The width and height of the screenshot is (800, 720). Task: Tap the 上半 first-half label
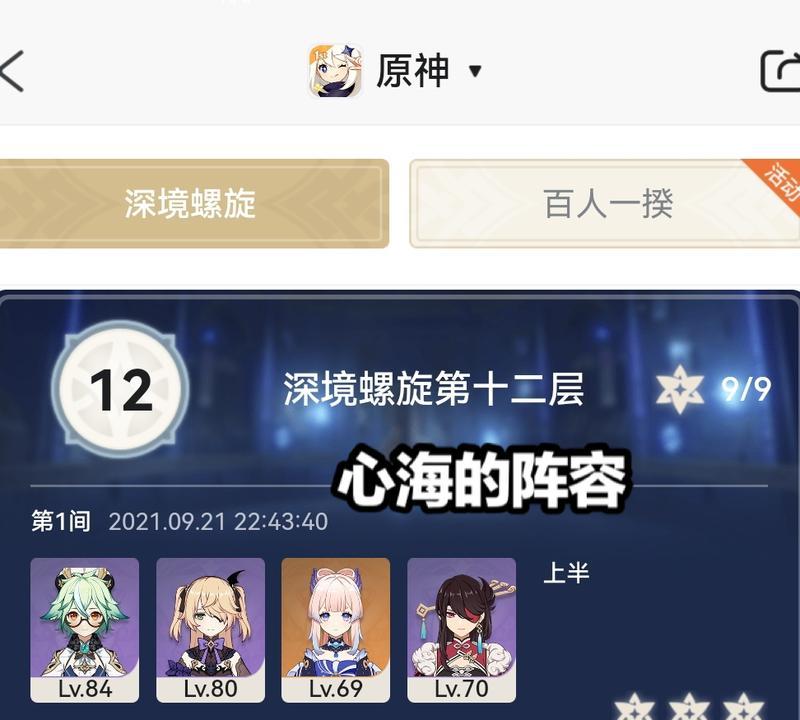[x=566, y=573]
